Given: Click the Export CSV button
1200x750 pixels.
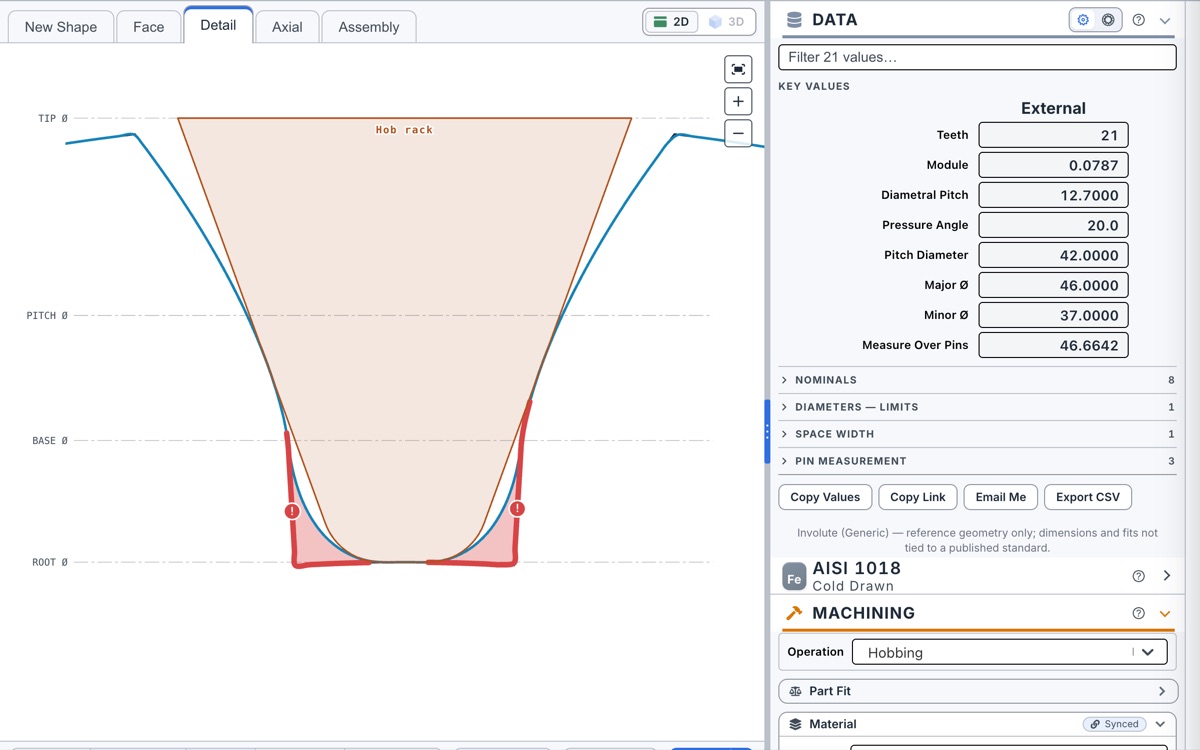Looking at the screenshot, I should pyautogui.click(x=1088, y=497).
